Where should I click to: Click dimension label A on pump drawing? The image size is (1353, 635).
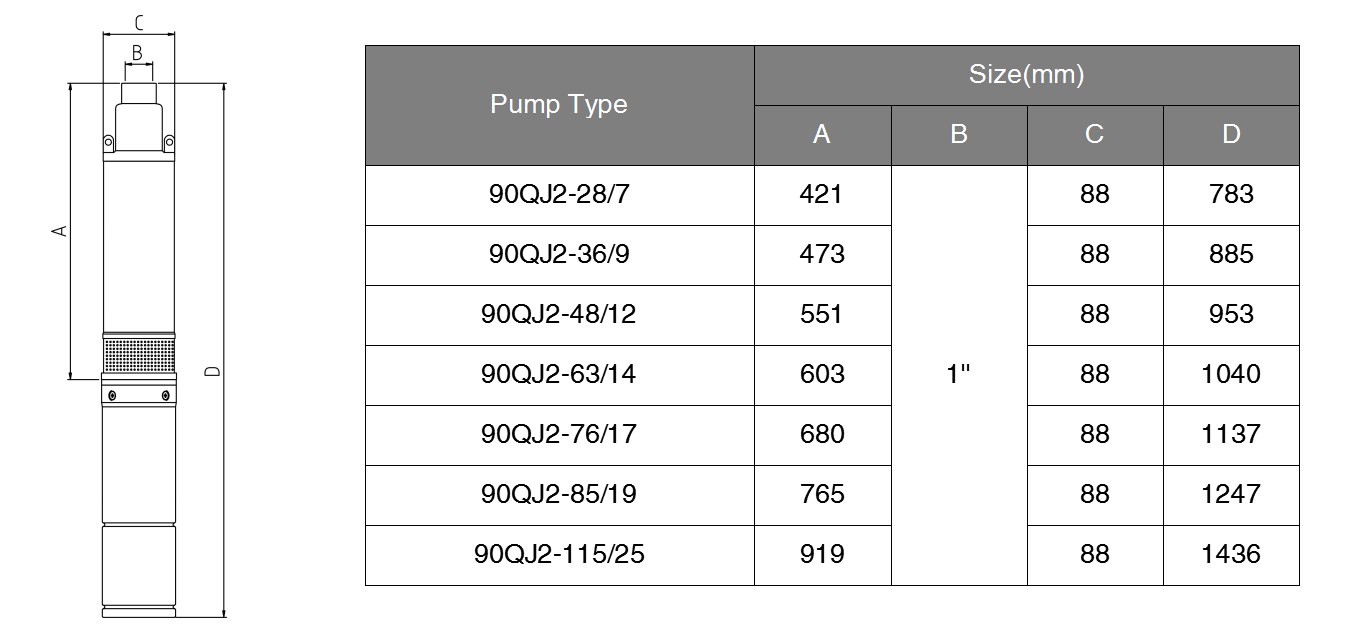(x=61, y=230)
